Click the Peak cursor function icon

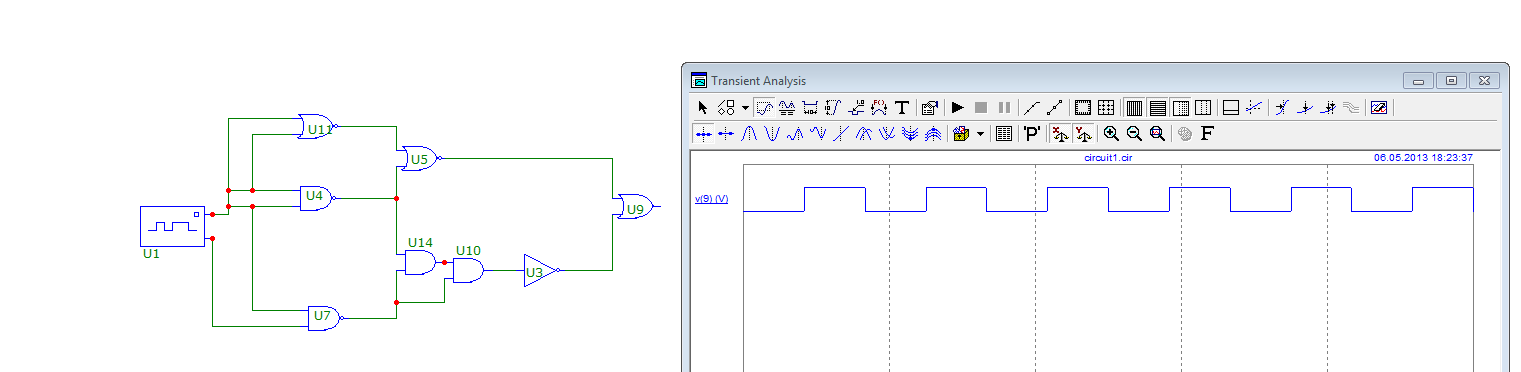pos(749,133)
